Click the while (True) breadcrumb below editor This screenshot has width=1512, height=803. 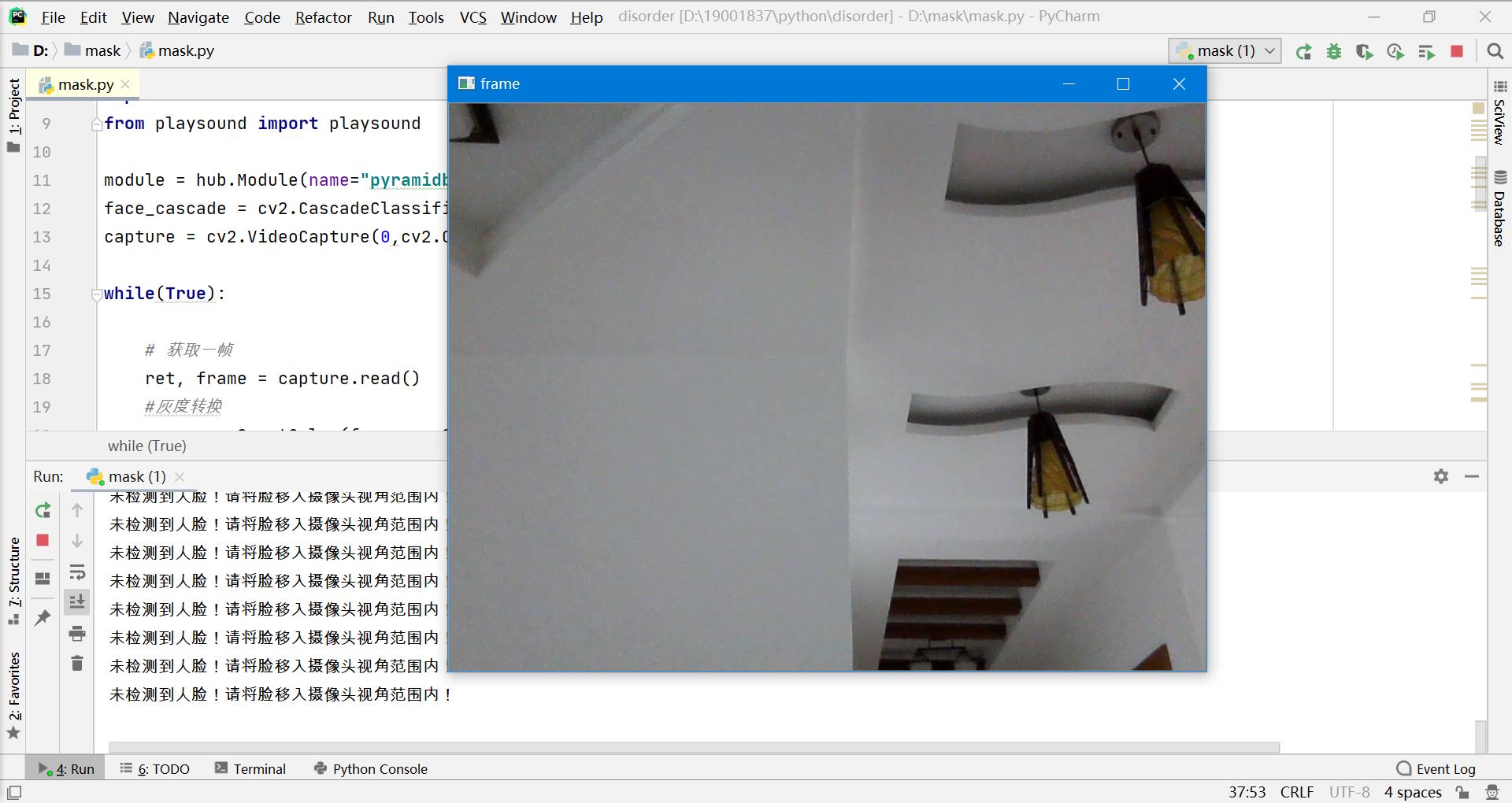pos(147,446)
